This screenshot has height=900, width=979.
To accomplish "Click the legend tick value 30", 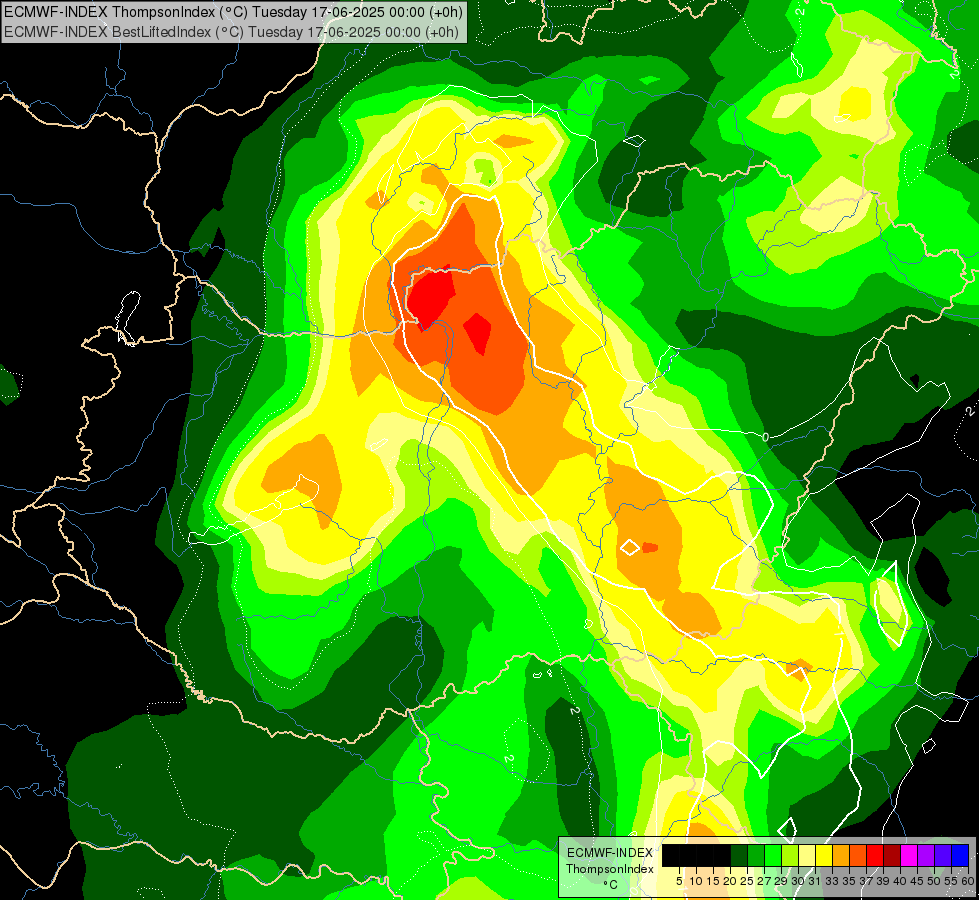I will click(799, 881).
